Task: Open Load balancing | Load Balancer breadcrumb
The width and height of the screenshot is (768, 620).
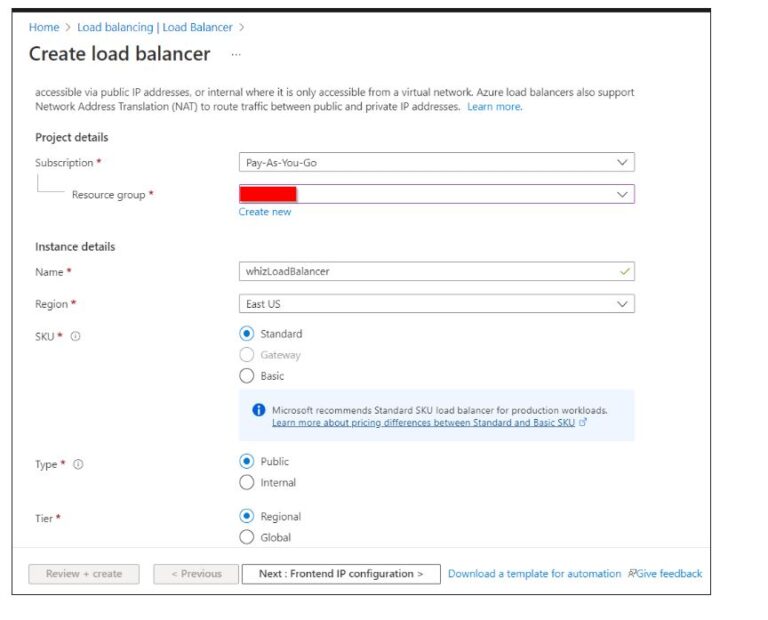Action: coord(154,27)
